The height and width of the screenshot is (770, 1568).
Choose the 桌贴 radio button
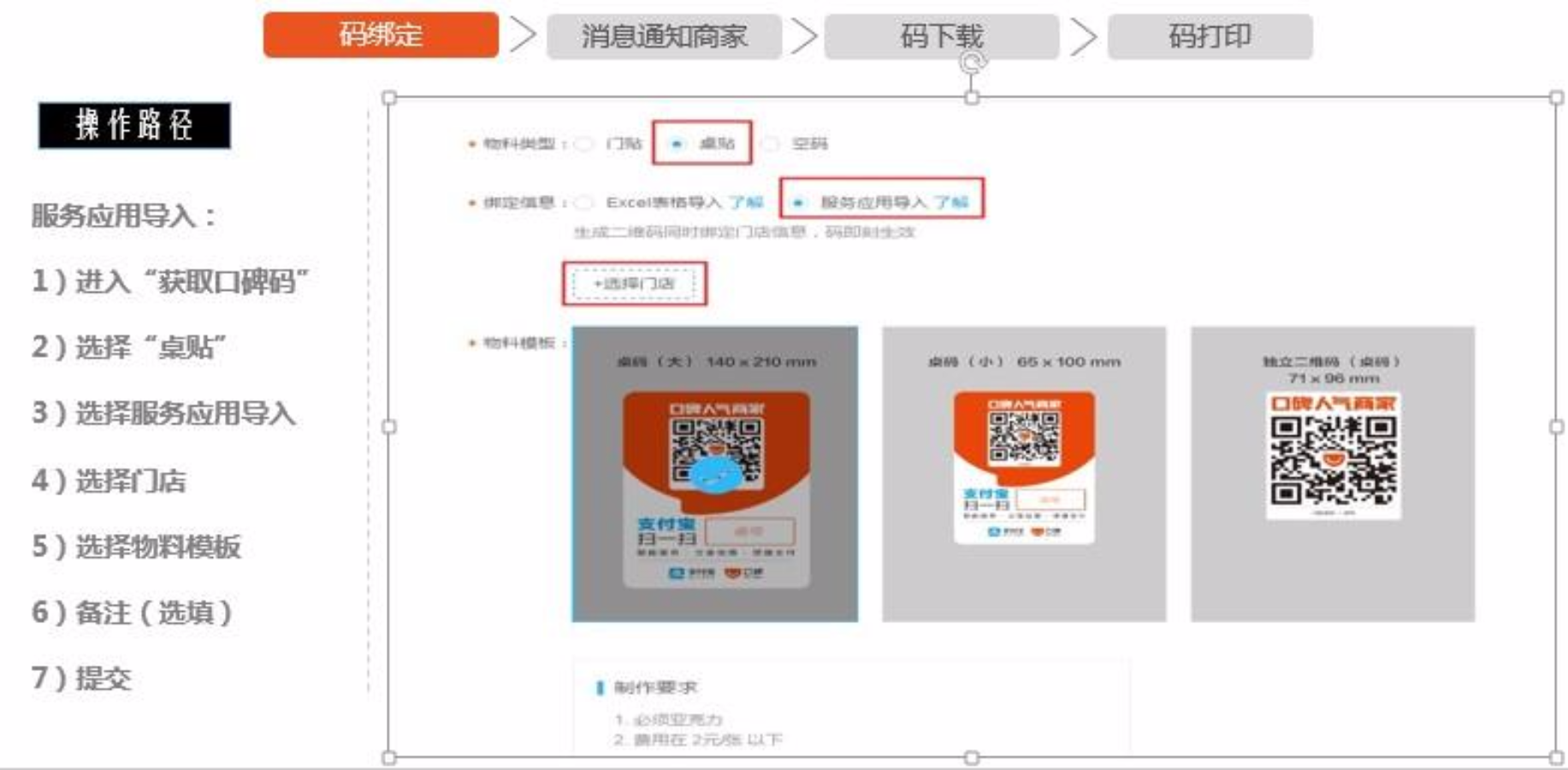pos(677,144)
